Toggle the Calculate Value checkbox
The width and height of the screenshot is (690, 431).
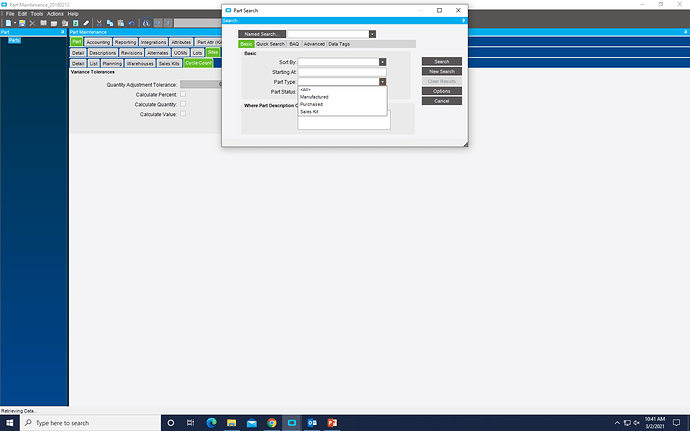point(183,114)
